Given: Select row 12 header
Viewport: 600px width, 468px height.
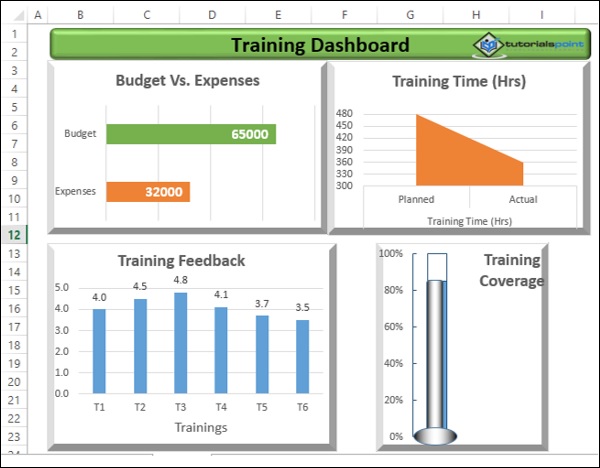Looking at the screenshot, I should (14, 234).
